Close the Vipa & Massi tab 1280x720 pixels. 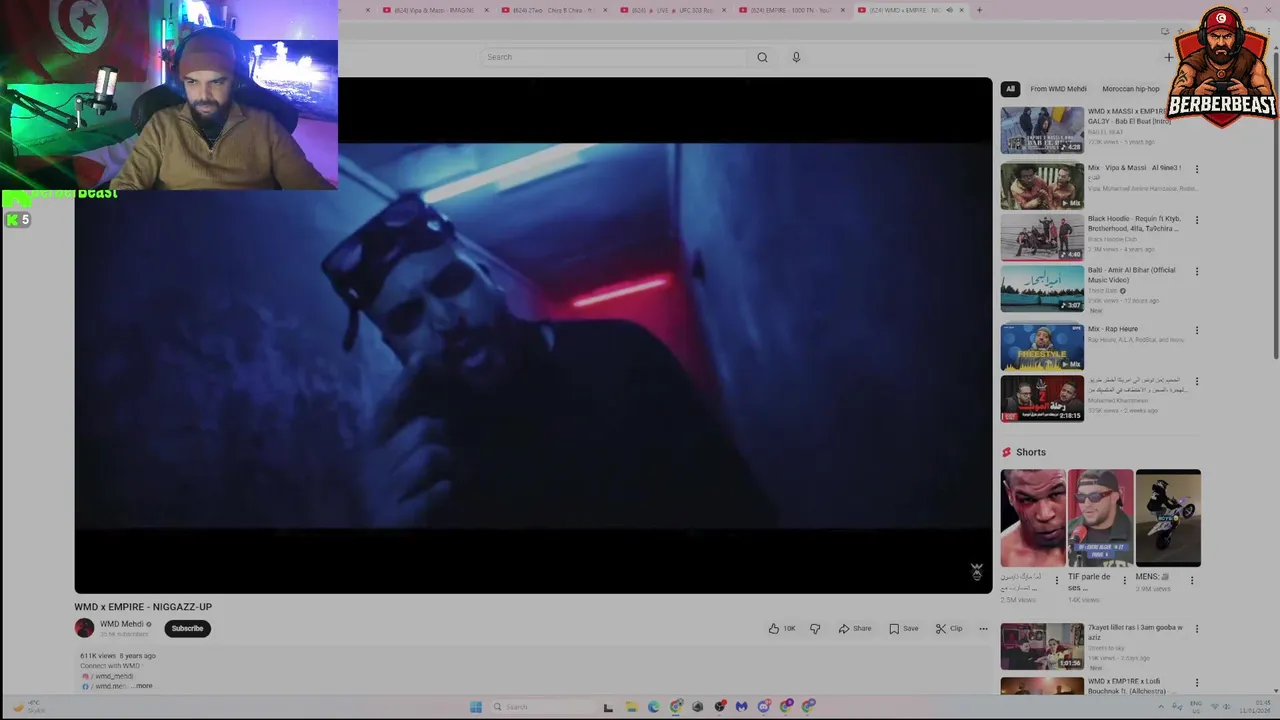486,10
